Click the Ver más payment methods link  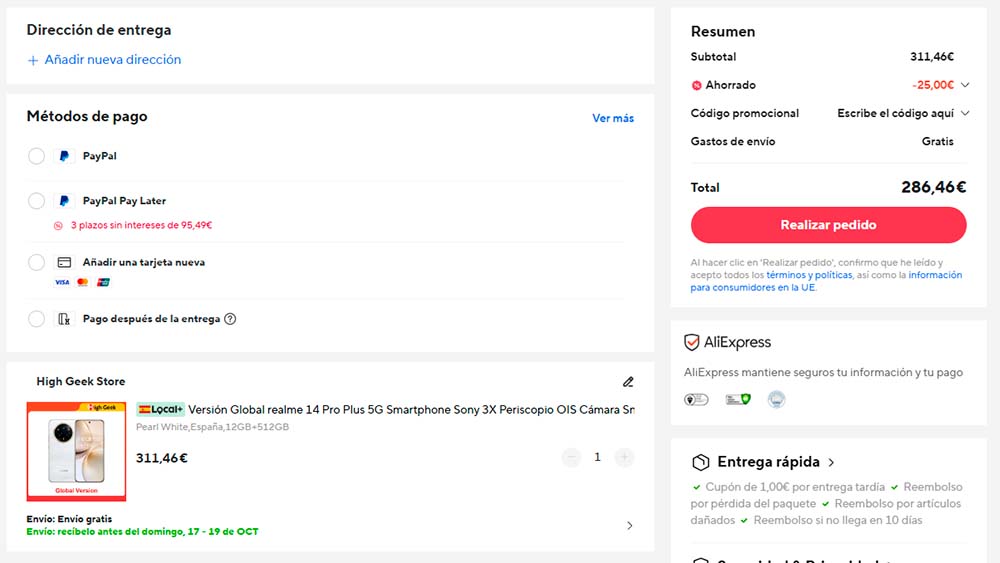pyautogui.click(x=612, y=118)
